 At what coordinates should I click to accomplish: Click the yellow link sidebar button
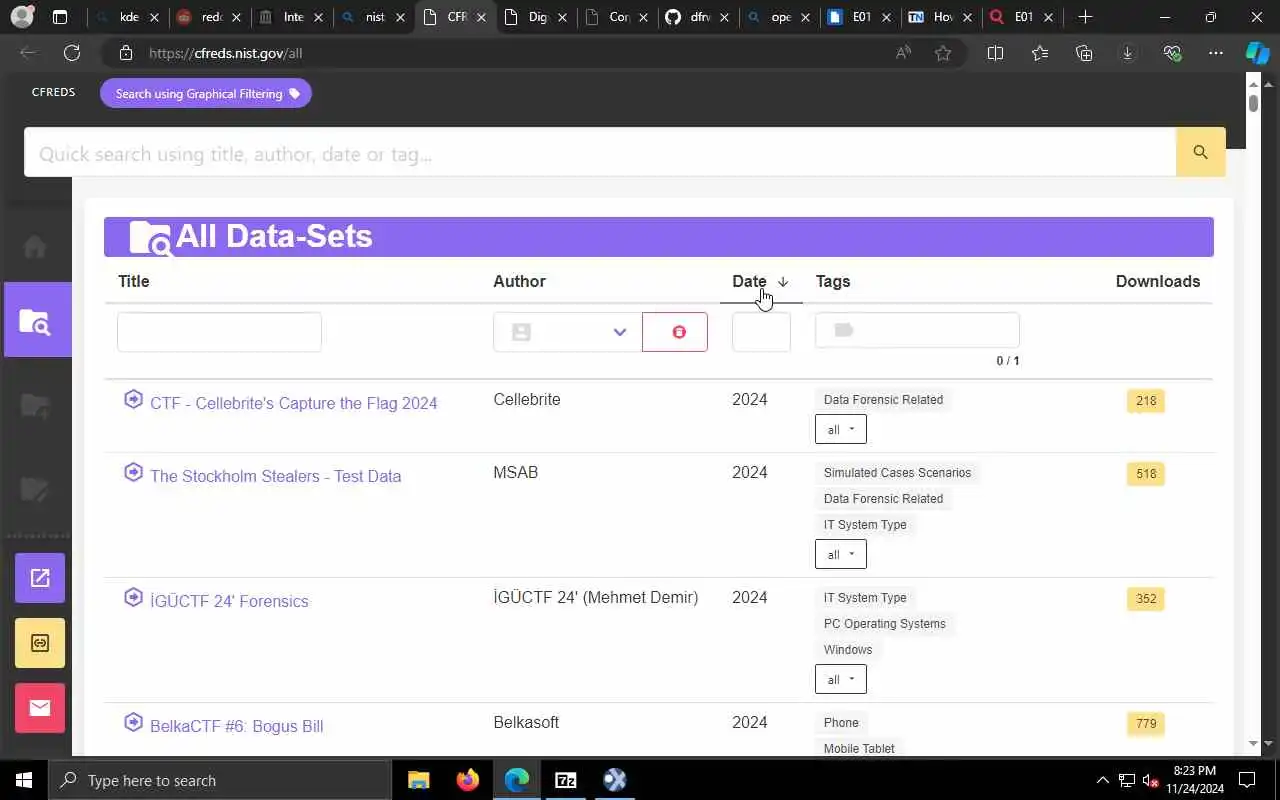click(x=40, y=643)
